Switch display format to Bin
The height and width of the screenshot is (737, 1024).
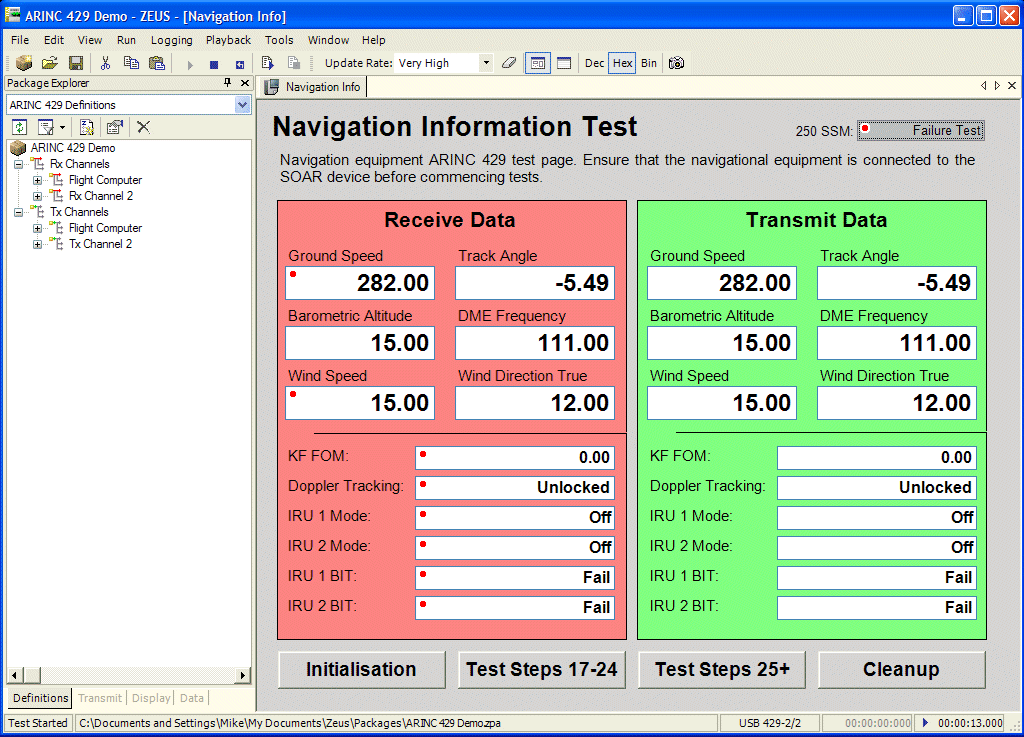pos(649,63)
